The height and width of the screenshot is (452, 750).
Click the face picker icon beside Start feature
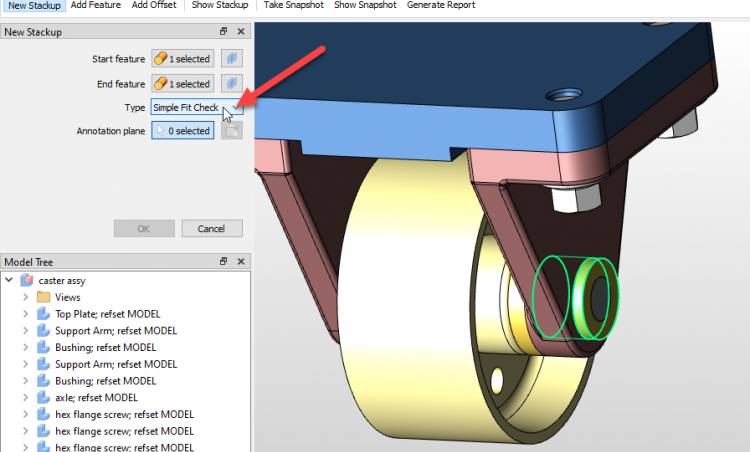click(231, 60)
